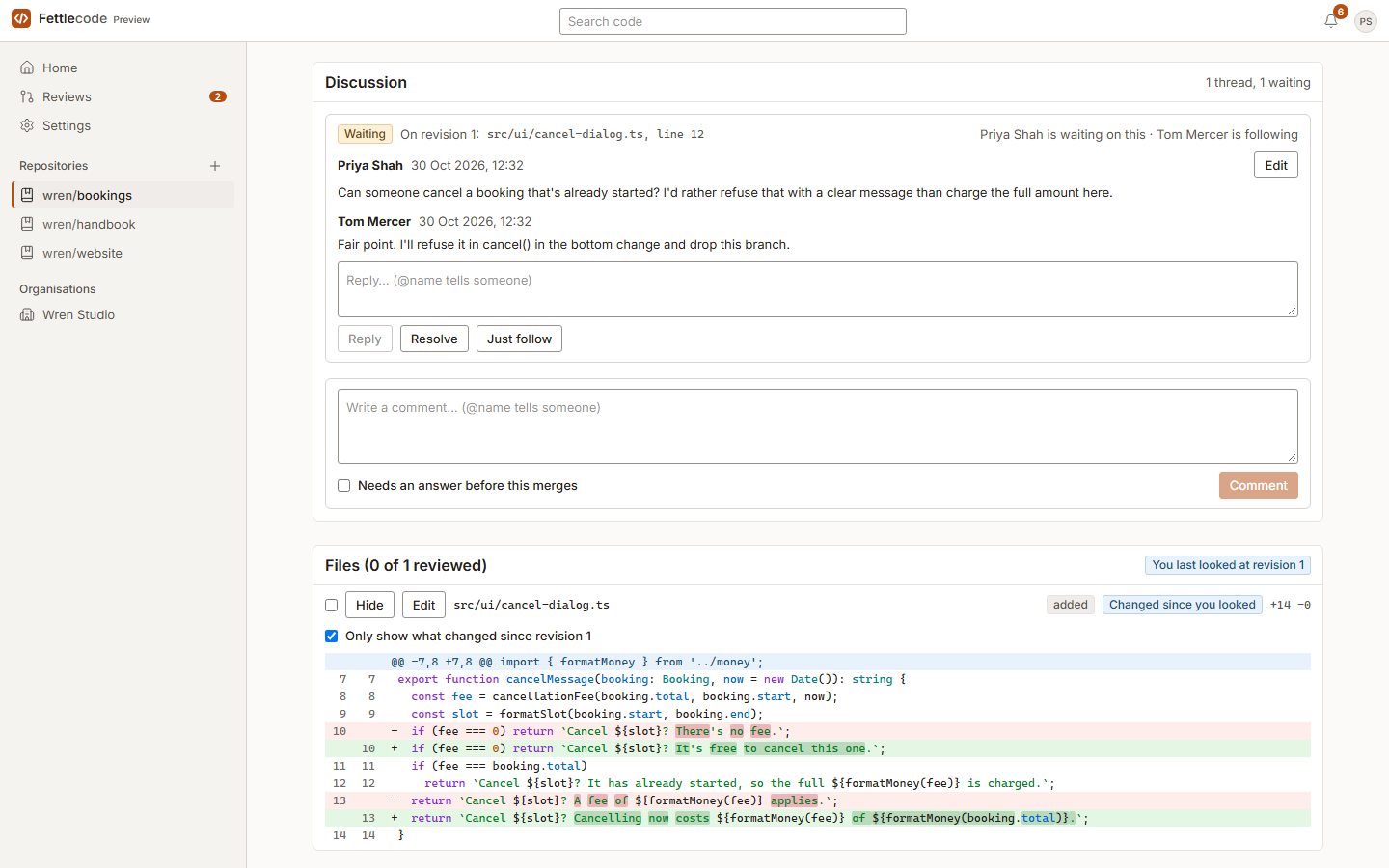The height and width of the screenshot is (868, 1389).
Task: Edit the cancel-dialog.ts file
Action: tap(424, 605)
